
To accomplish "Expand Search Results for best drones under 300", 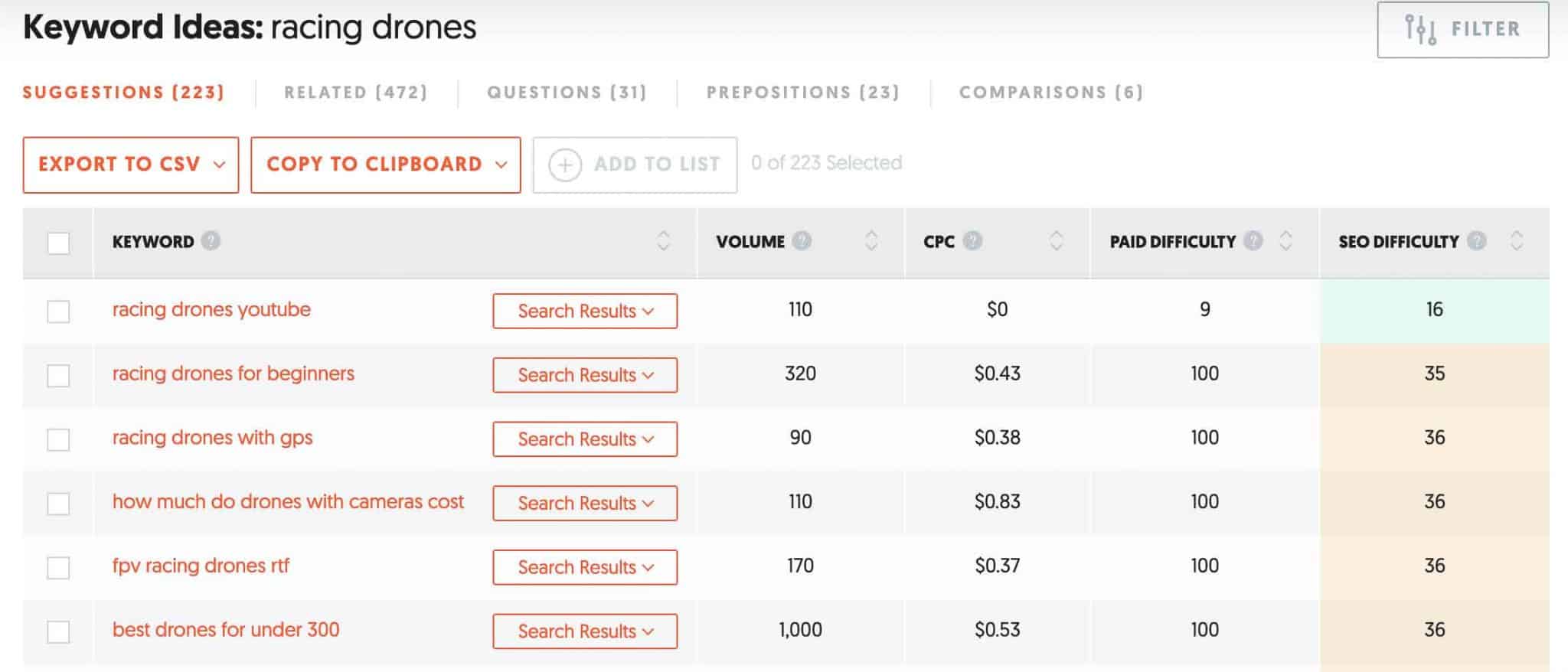I will tap(585, 631).
